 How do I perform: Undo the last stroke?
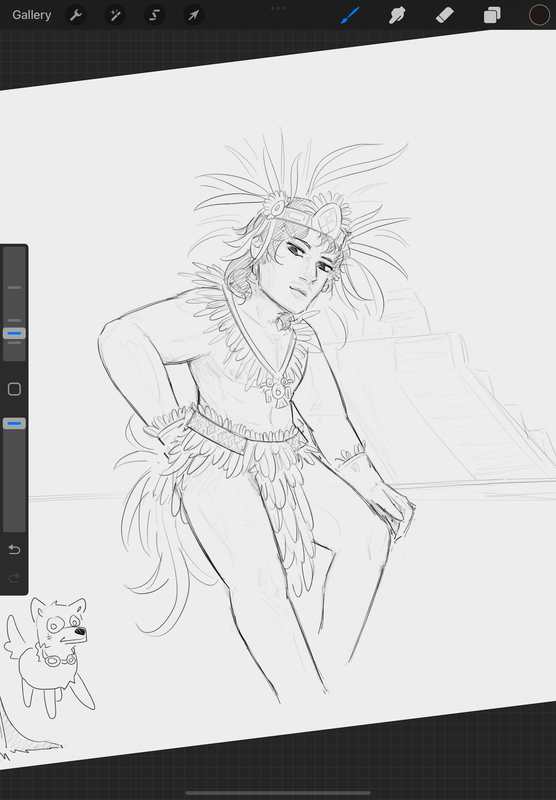(14, 549)
